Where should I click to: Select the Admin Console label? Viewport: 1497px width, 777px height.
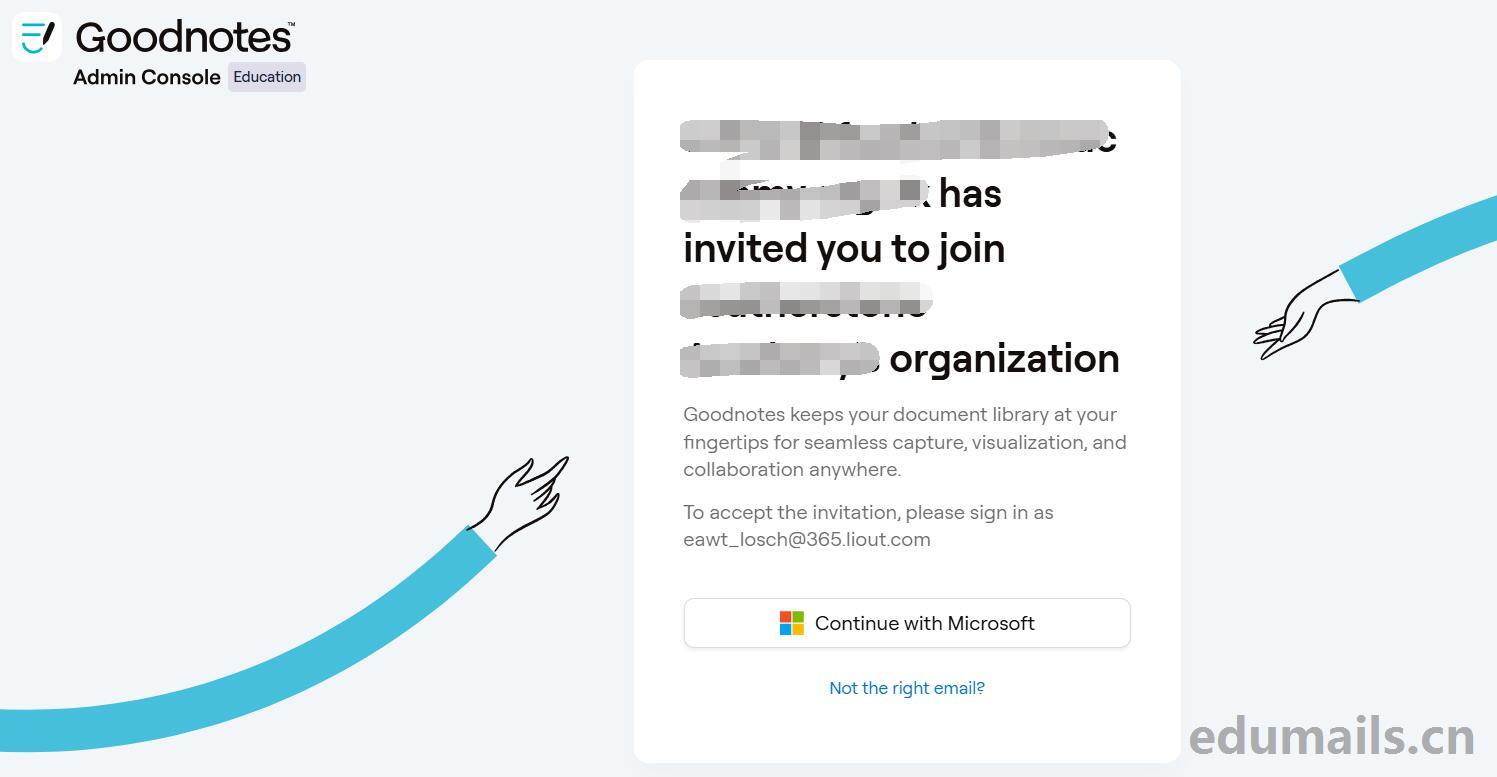(147, 77)
